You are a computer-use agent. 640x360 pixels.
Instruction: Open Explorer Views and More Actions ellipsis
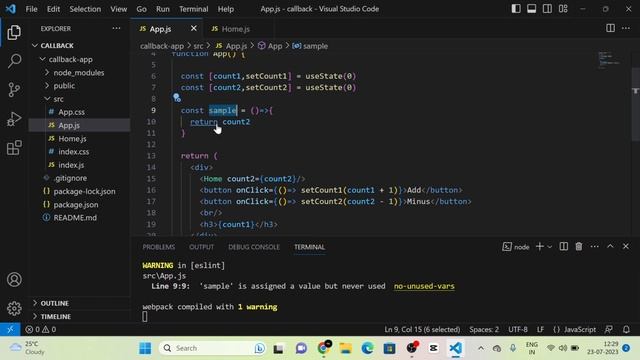pos(116,28)
